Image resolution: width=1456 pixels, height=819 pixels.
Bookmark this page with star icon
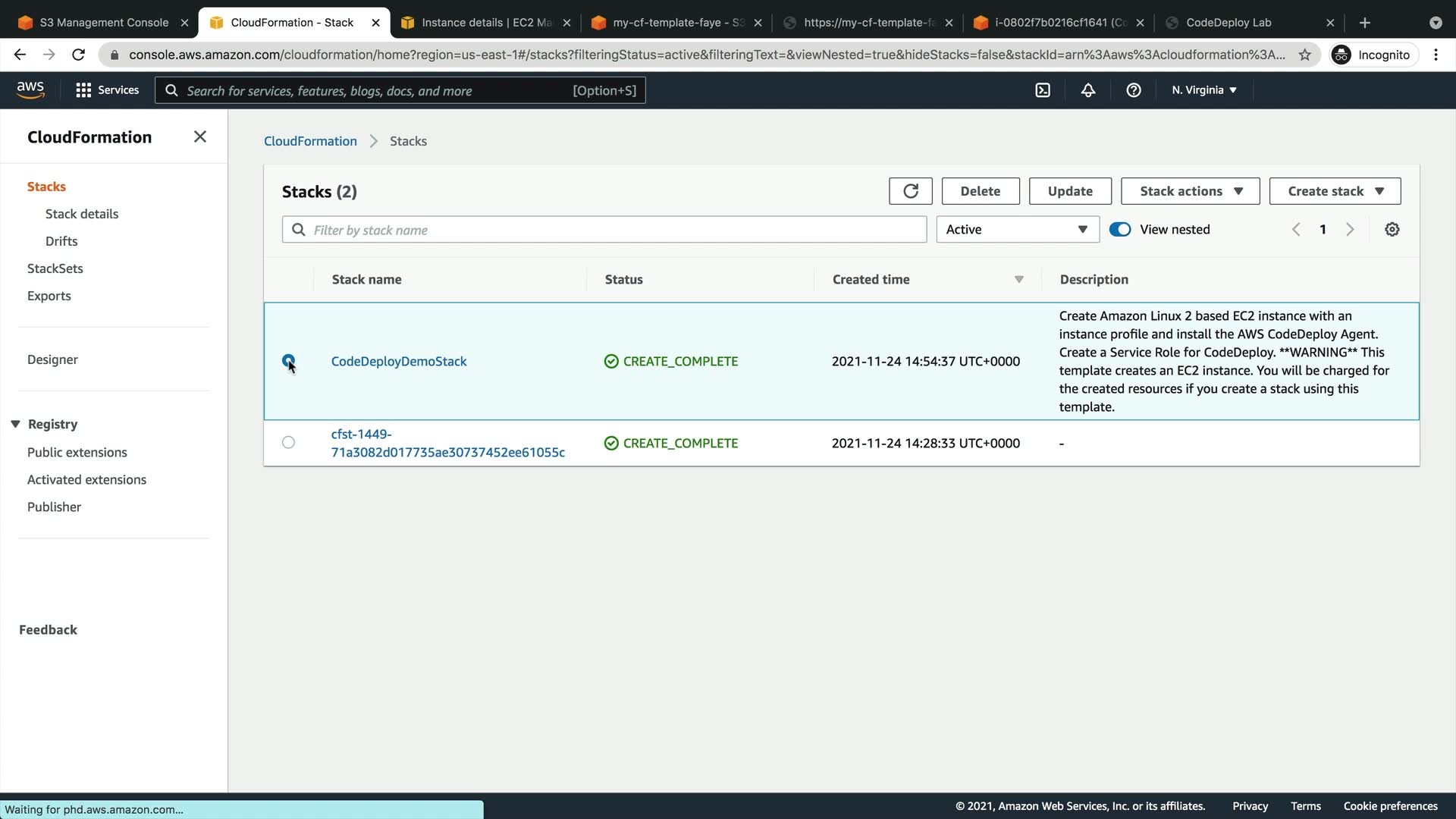[x=1304, y=55]
